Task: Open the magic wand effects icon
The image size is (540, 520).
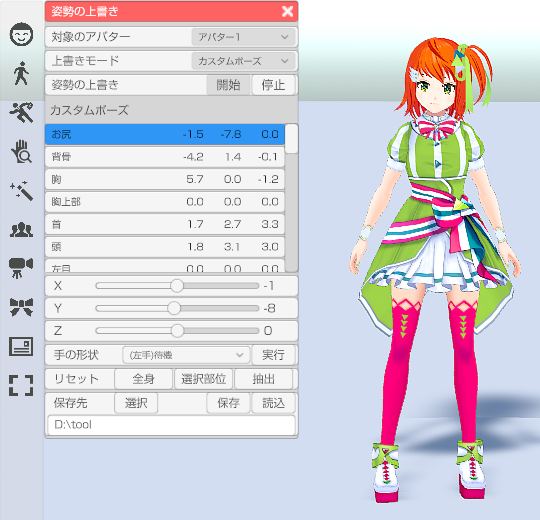Action: pyautogui.click(x=21, y=190)
